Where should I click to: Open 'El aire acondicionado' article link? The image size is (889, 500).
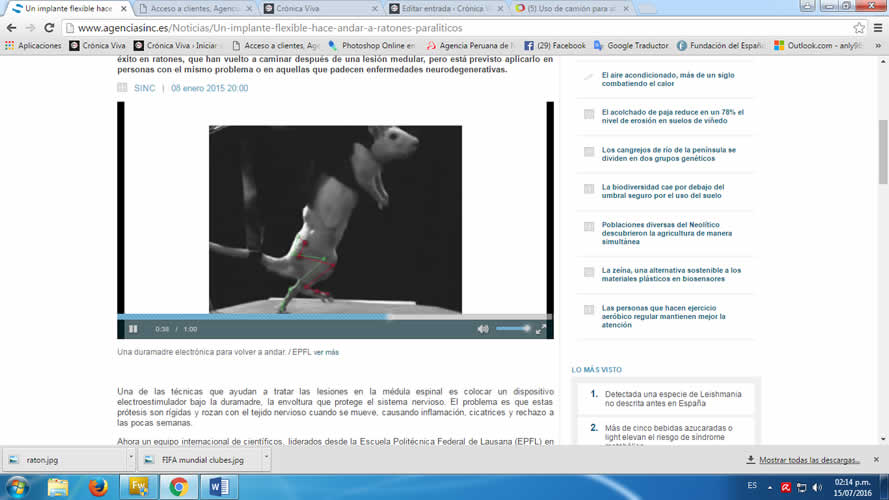[x=668, y=79]
